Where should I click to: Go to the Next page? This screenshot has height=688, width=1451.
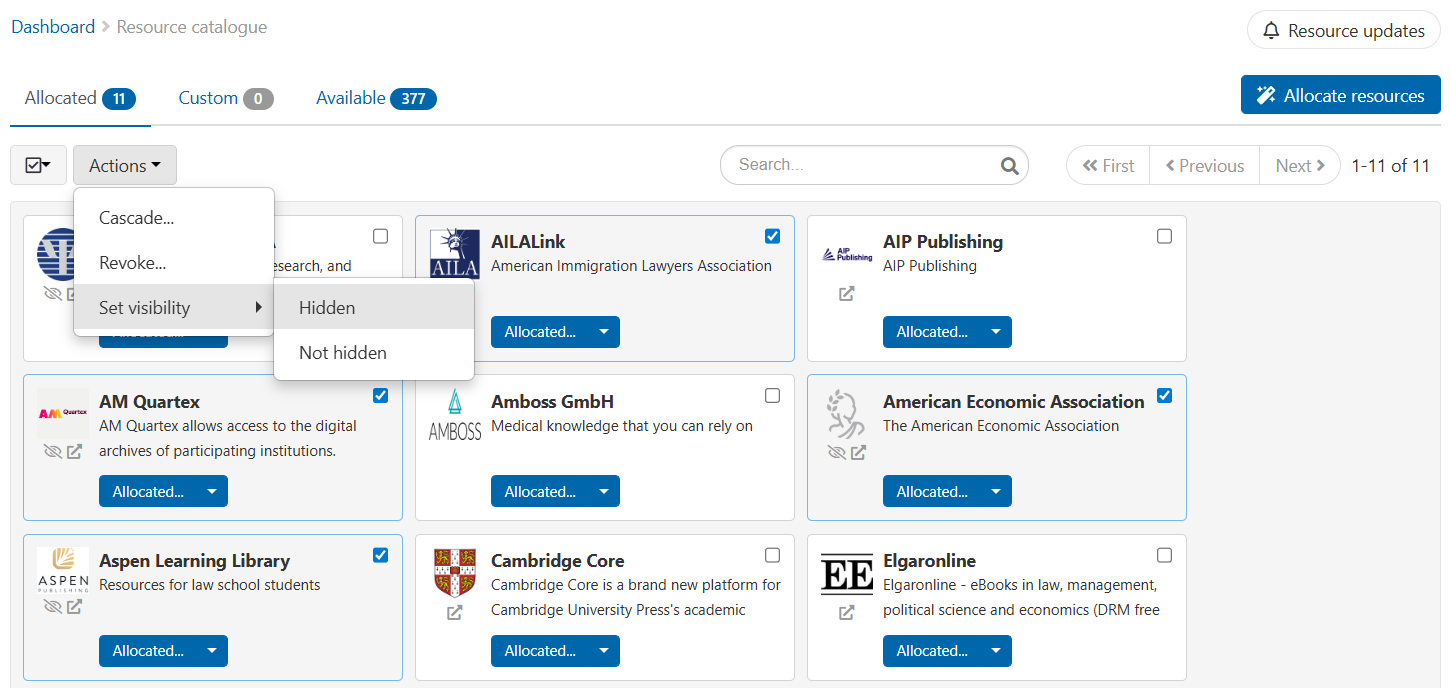coord(1300,166)
